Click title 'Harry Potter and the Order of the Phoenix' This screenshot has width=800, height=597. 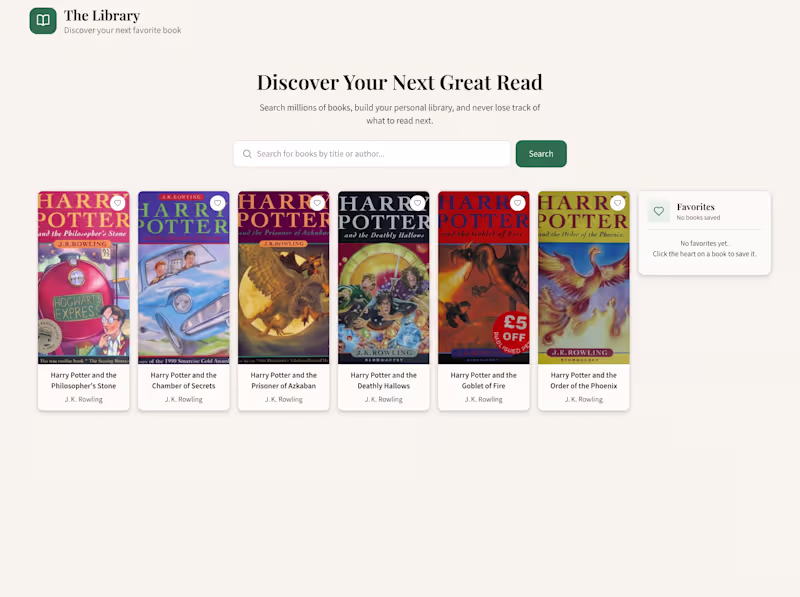[584, 380]
